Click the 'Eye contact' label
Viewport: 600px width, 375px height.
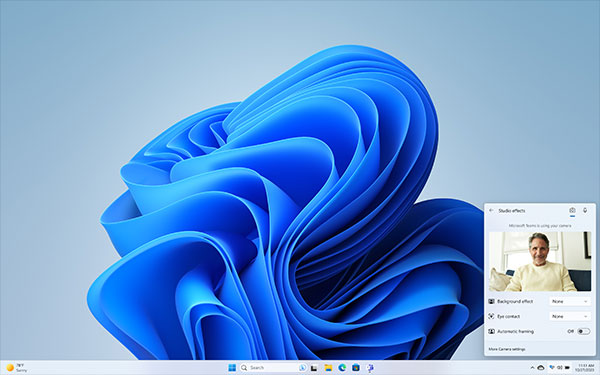[x=509, y=316]
